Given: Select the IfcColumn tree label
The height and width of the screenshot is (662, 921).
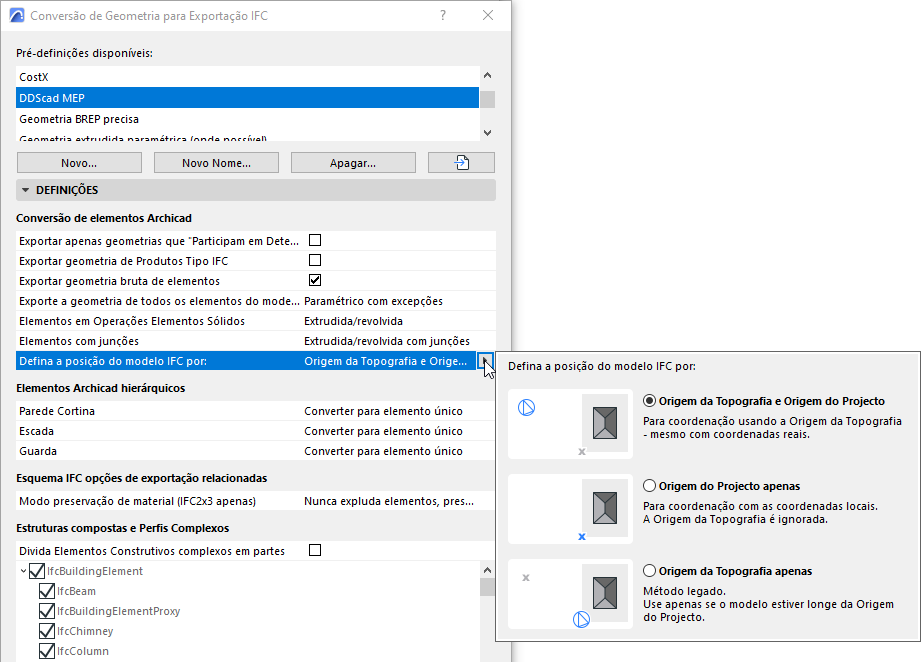Looking at the screenshot, I should click(82, 651).
